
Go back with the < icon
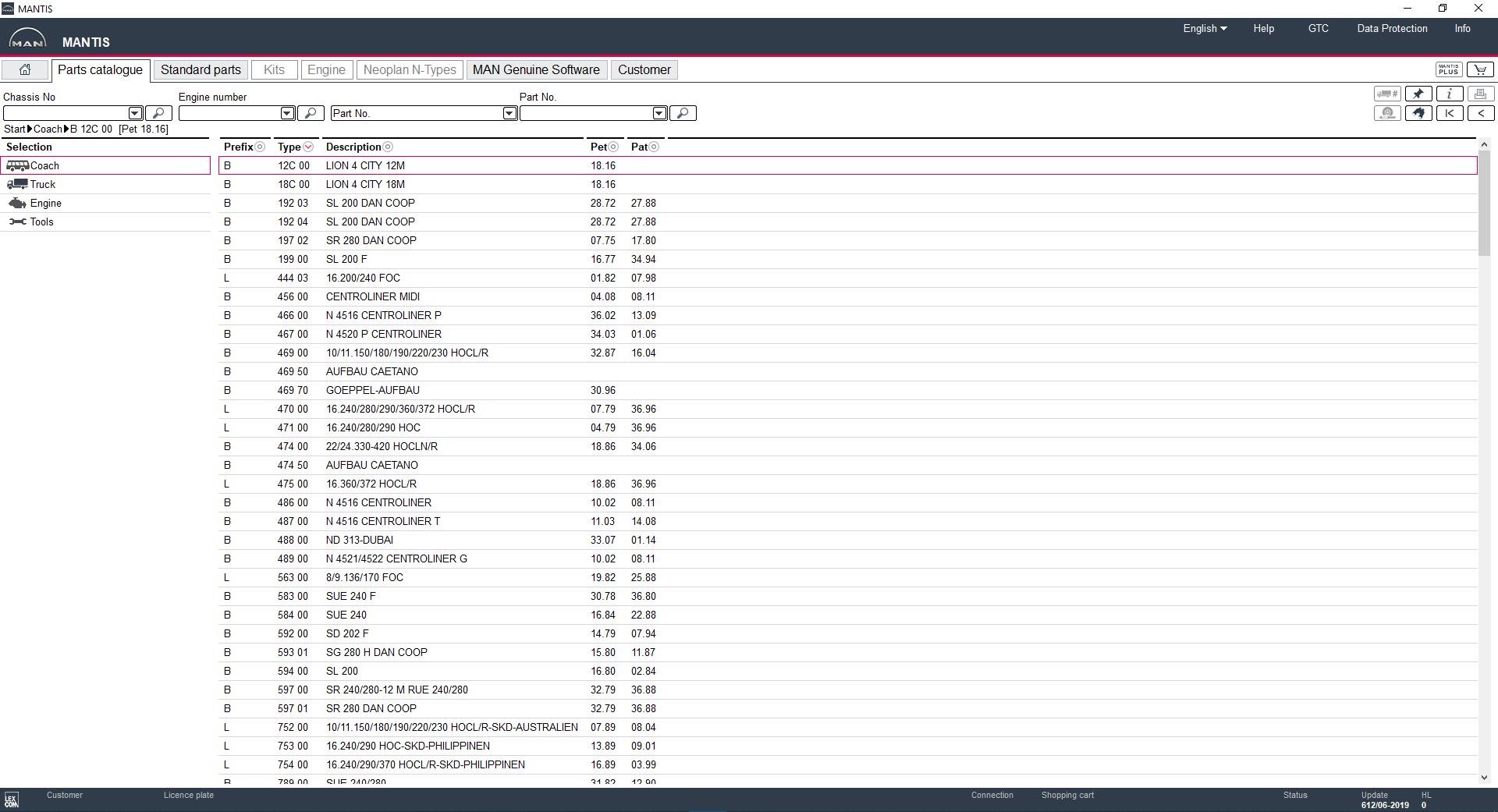1481,113
